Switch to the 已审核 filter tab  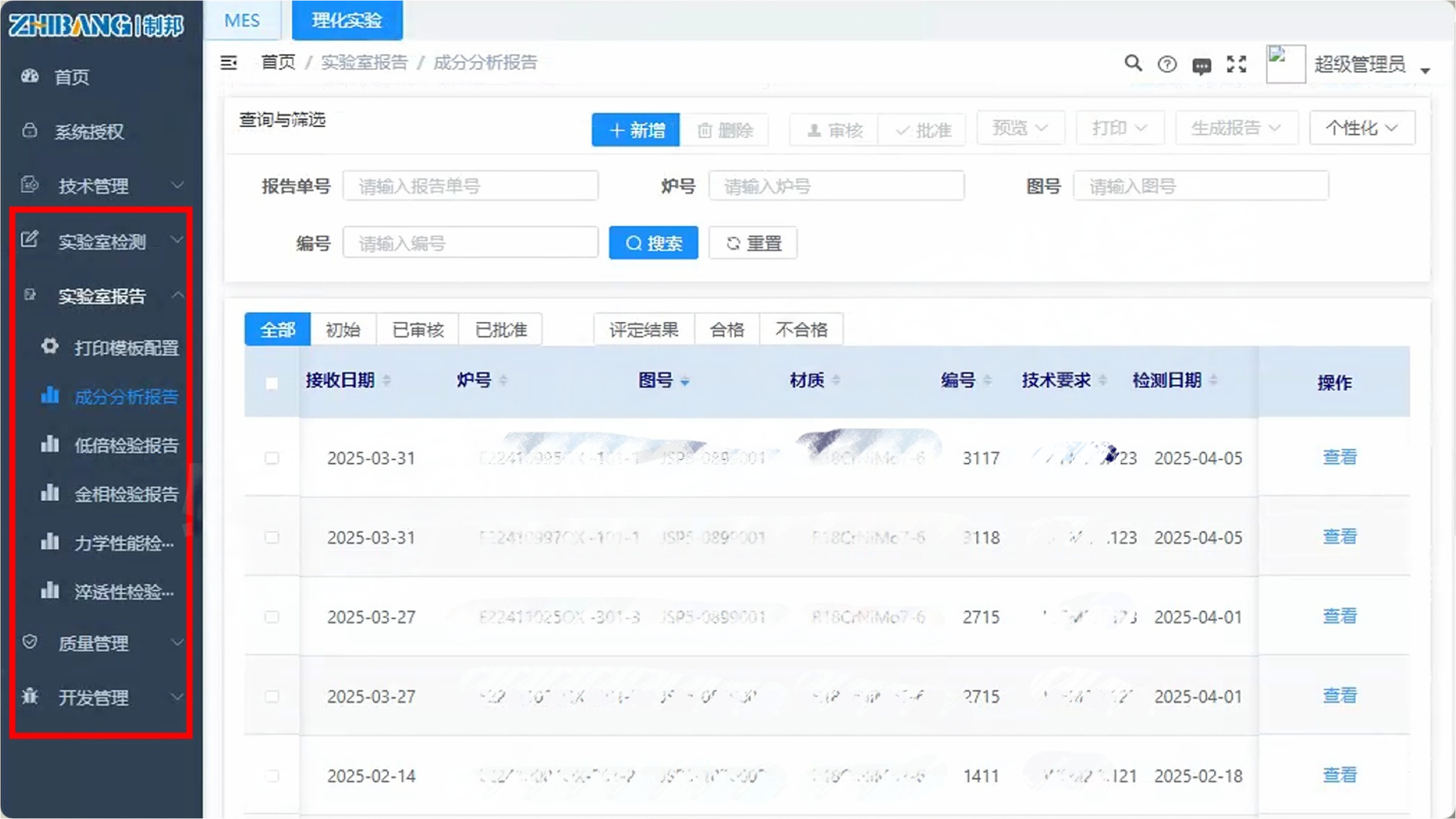(x=418, y=329)
